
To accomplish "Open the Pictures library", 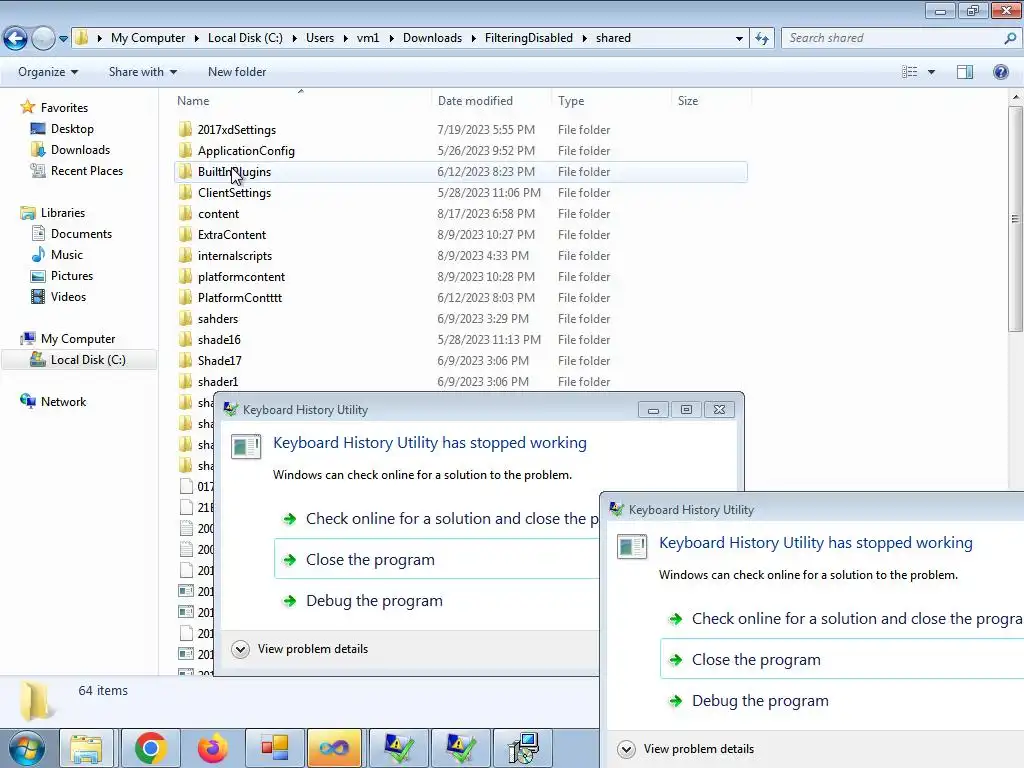I will (x=72, y=276).
